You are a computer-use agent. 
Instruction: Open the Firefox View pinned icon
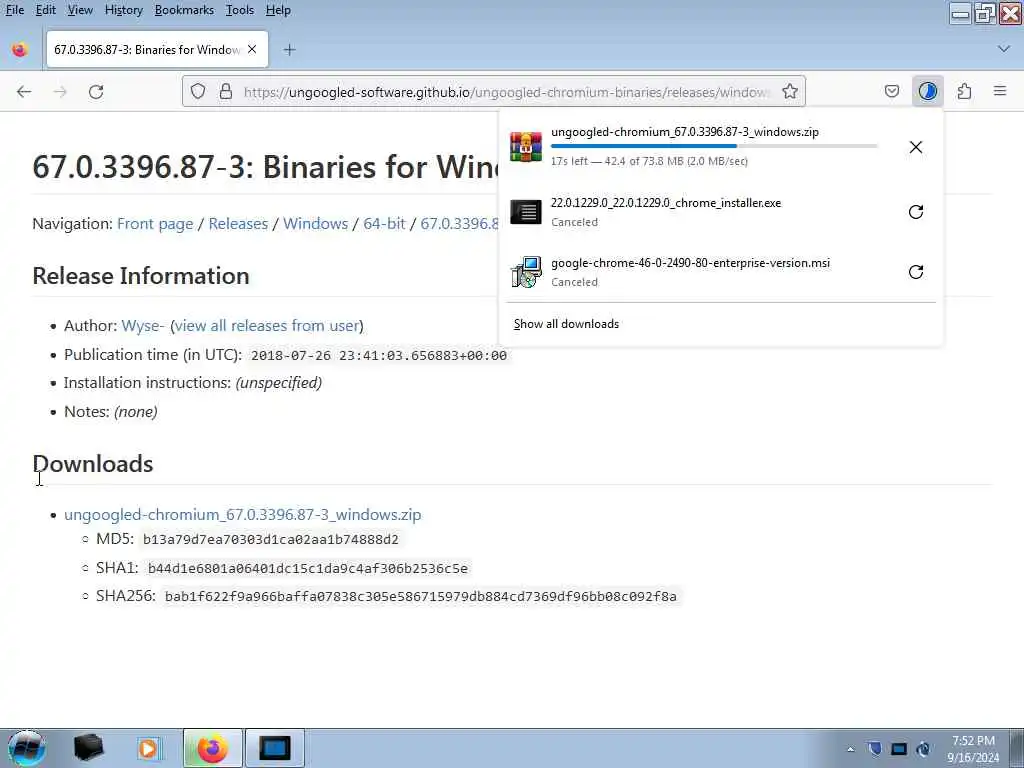coord(20,50)
